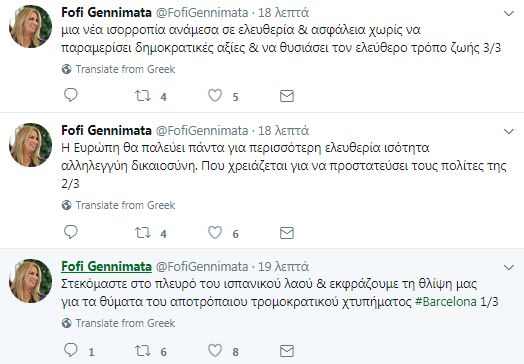The height and width of the screenshot is (364, 524).
Task: Retweet the 2/3 tweet about Europe
Action: click(x=143, y=233)
